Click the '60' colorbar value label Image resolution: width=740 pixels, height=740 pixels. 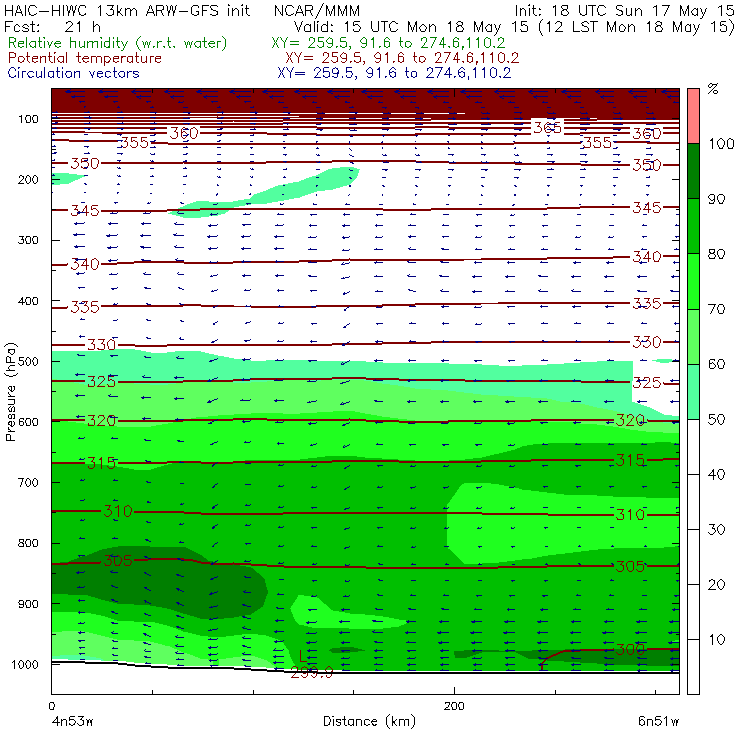716,364
